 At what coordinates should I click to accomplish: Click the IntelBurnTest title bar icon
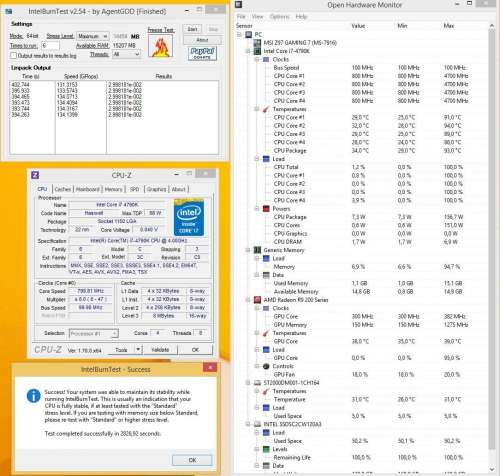(x=9, y=11)
